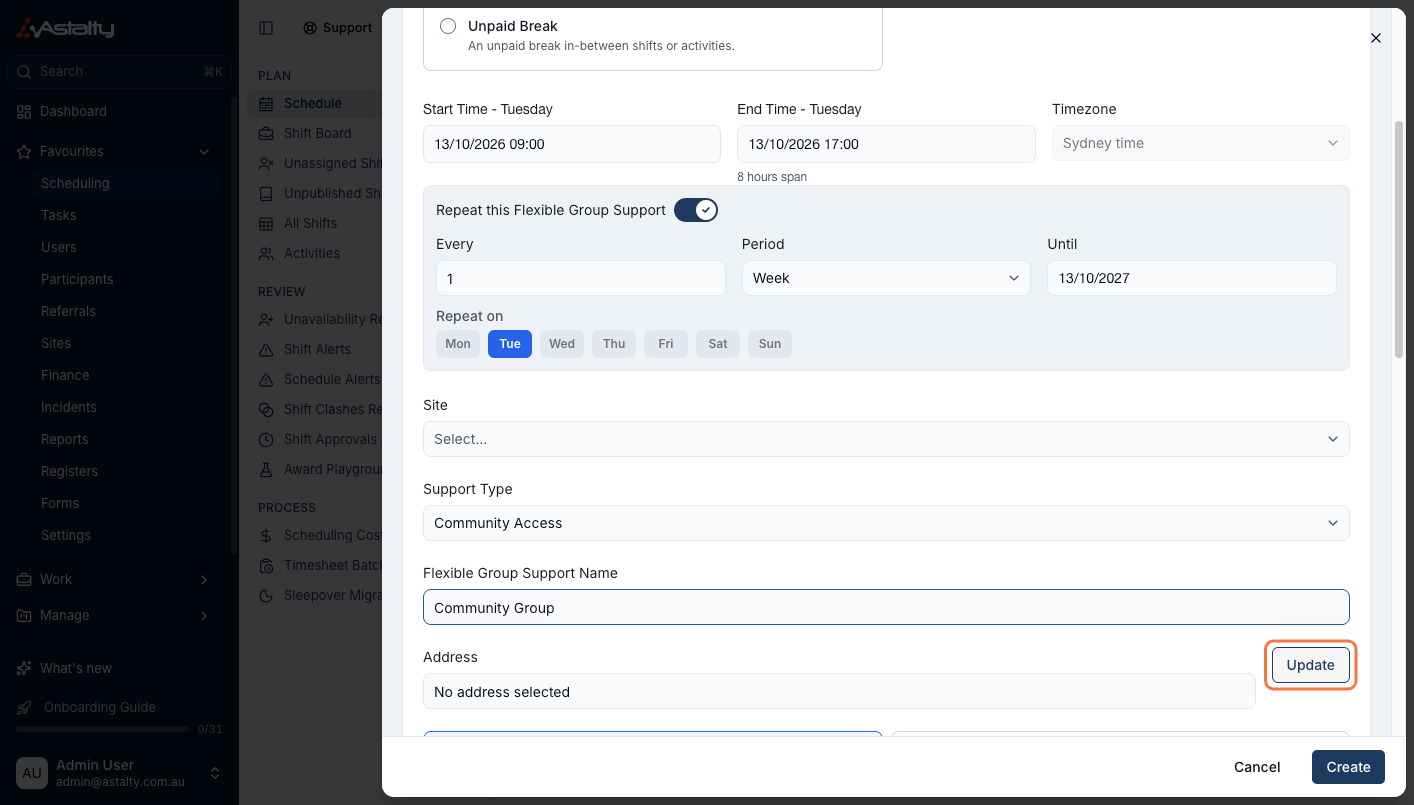Close the dialog with X icon
This screenshot has width=1414, height=805.
(1376, 38)
